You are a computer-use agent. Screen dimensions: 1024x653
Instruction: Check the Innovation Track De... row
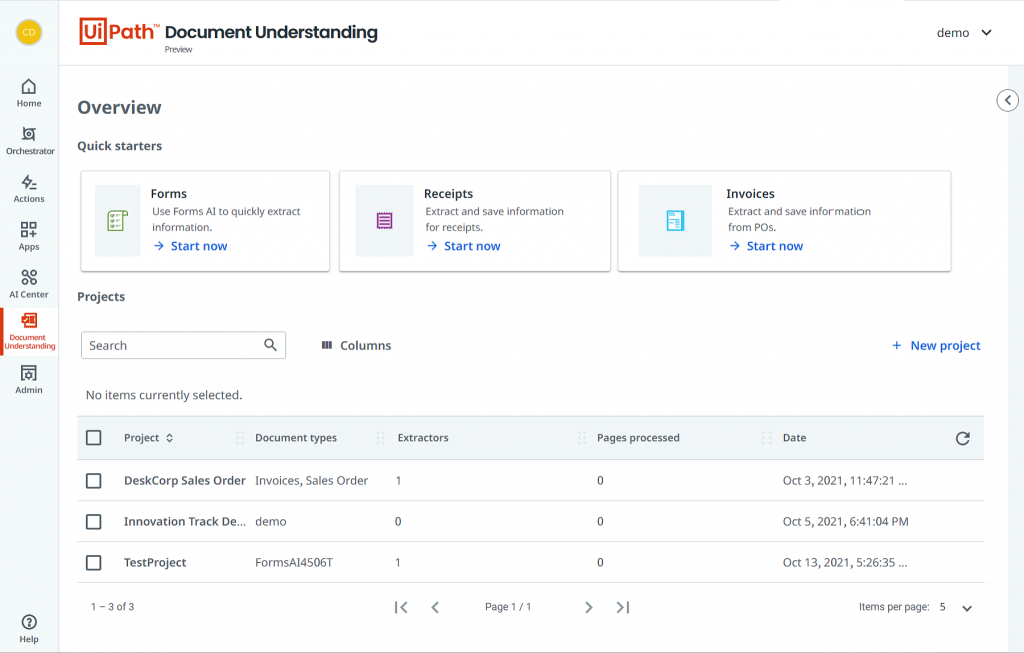(94, 522)
